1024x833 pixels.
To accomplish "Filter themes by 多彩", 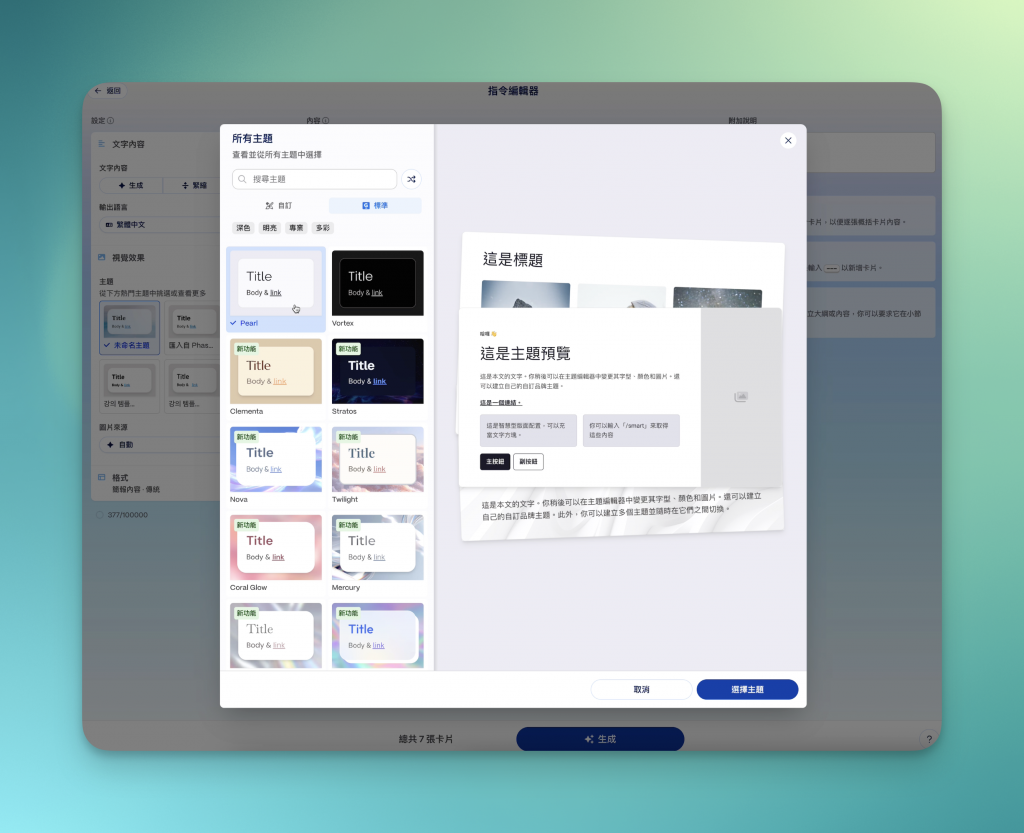I will 323,228.
